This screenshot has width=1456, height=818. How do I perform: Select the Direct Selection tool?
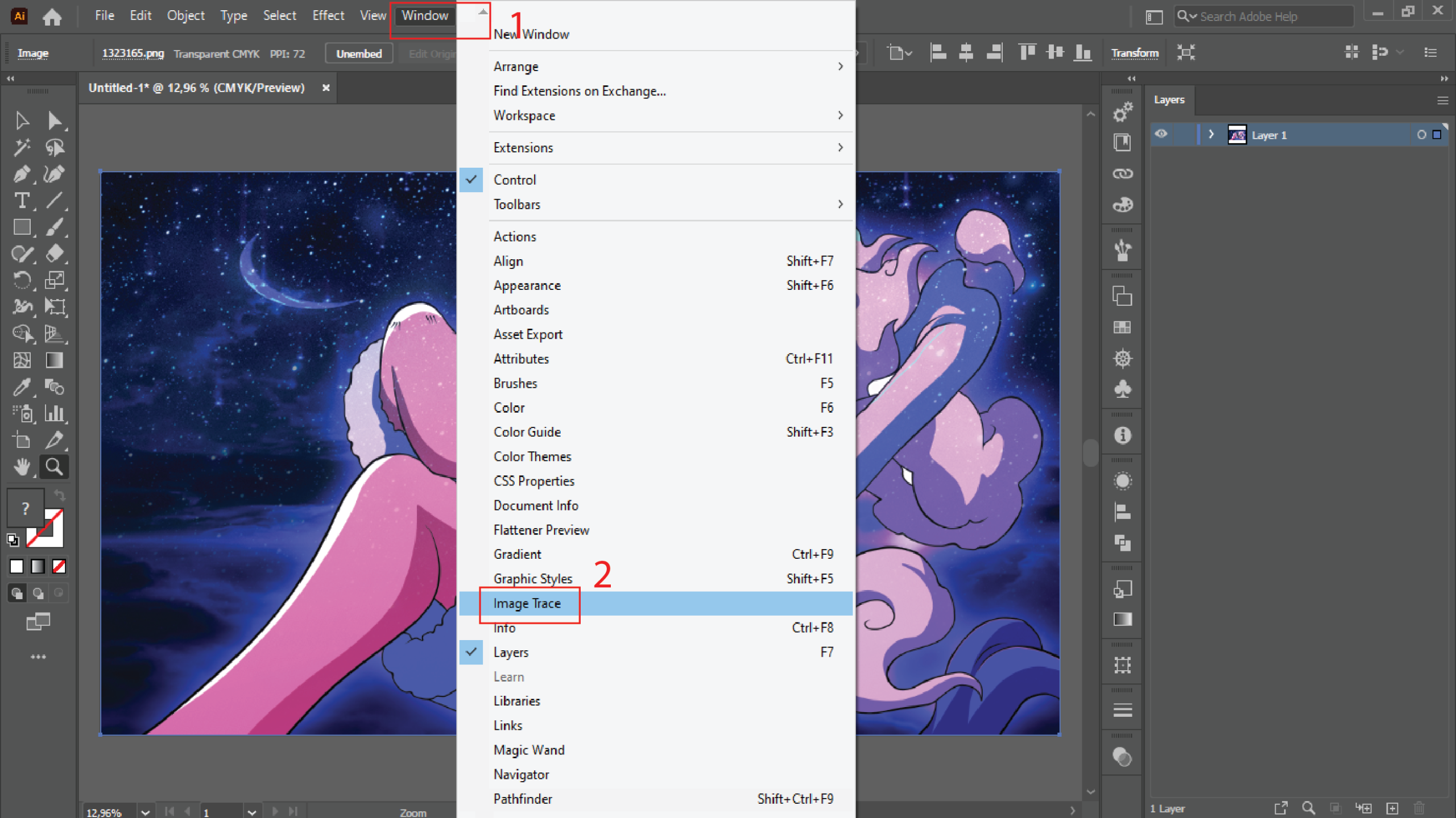click(55, 121)
